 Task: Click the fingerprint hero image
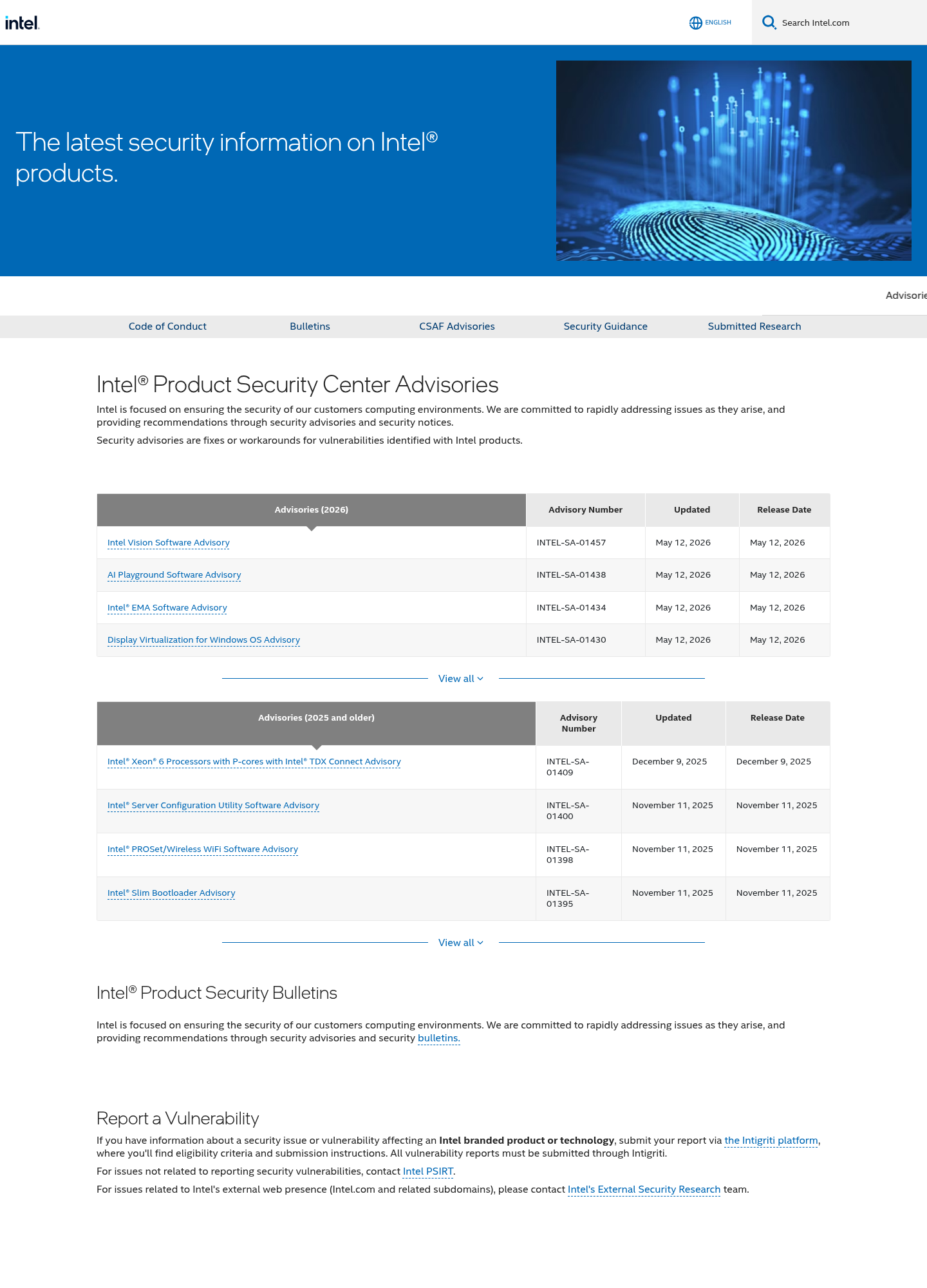click(x=734, y=160)
